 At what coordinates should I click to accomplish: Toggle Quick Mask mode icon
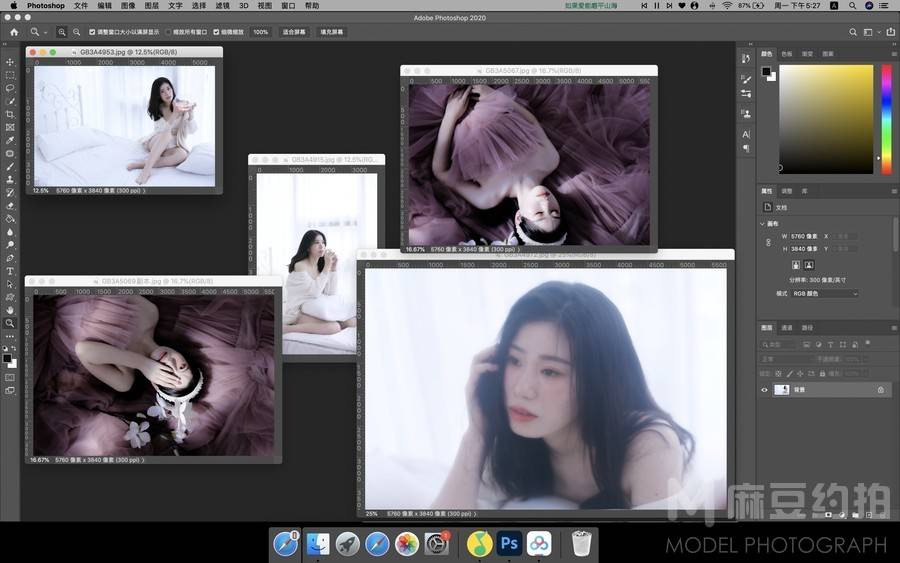point(10,378)
